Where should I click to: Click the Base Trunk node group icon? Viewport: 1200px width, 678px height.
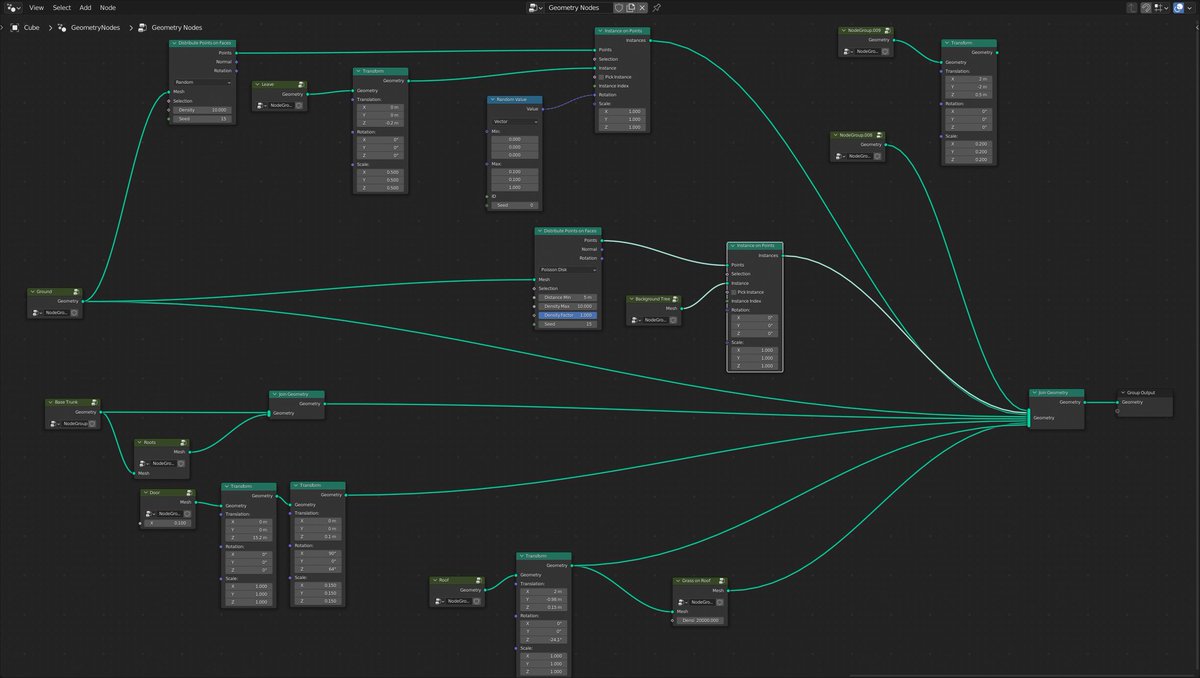point(94,402)
